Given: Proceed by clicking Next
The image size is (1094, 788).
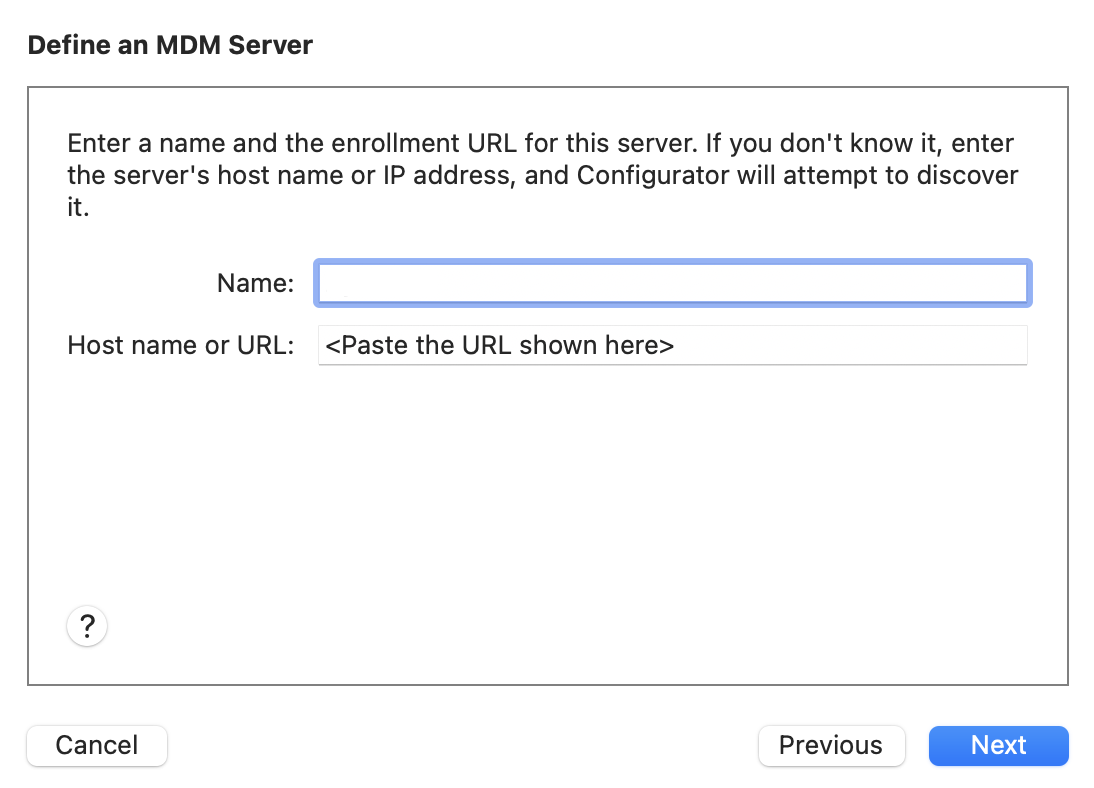Looking at the screenshot, I should pyautogui.click(x=998, y=746).
